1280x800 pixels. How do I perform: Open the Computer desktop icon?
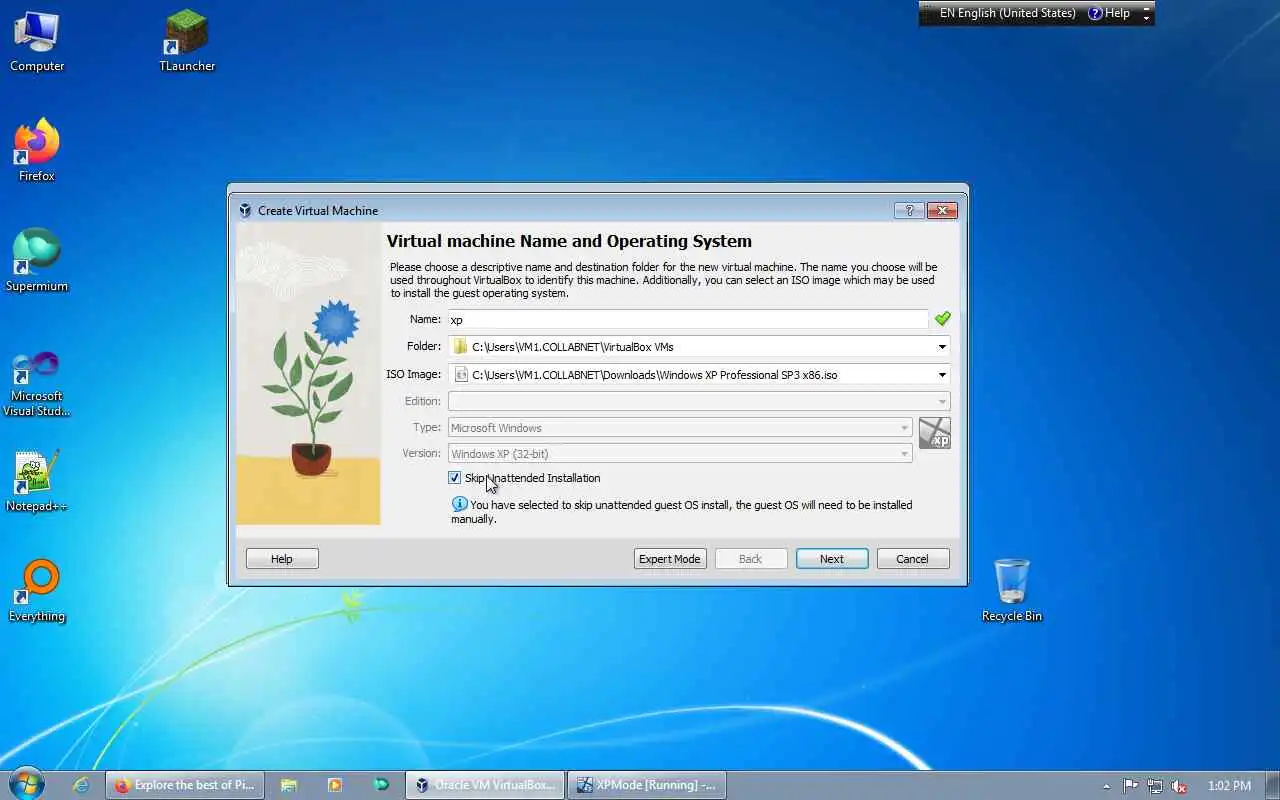pyautogui.click(x=37, y=42)
